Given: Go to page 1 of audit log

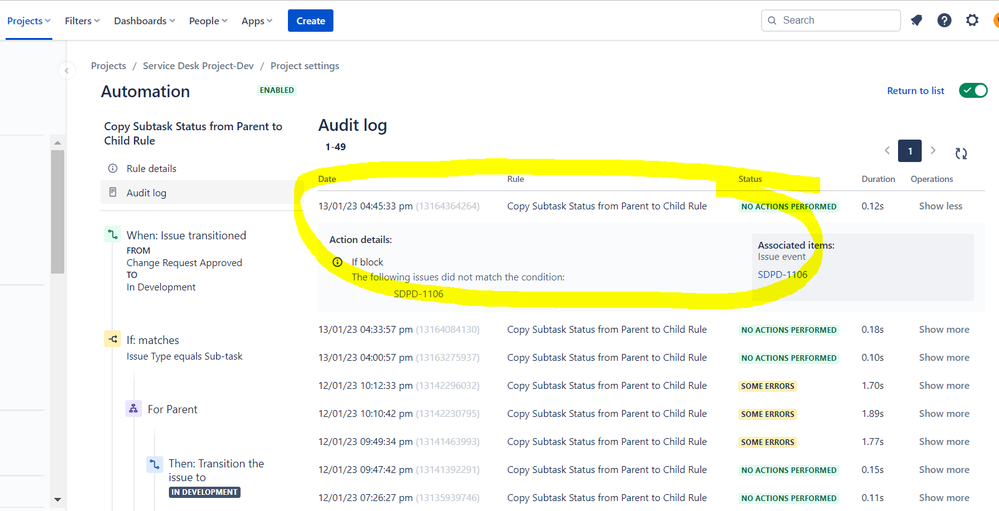Looking at the screenshot, I should (910, 151).
